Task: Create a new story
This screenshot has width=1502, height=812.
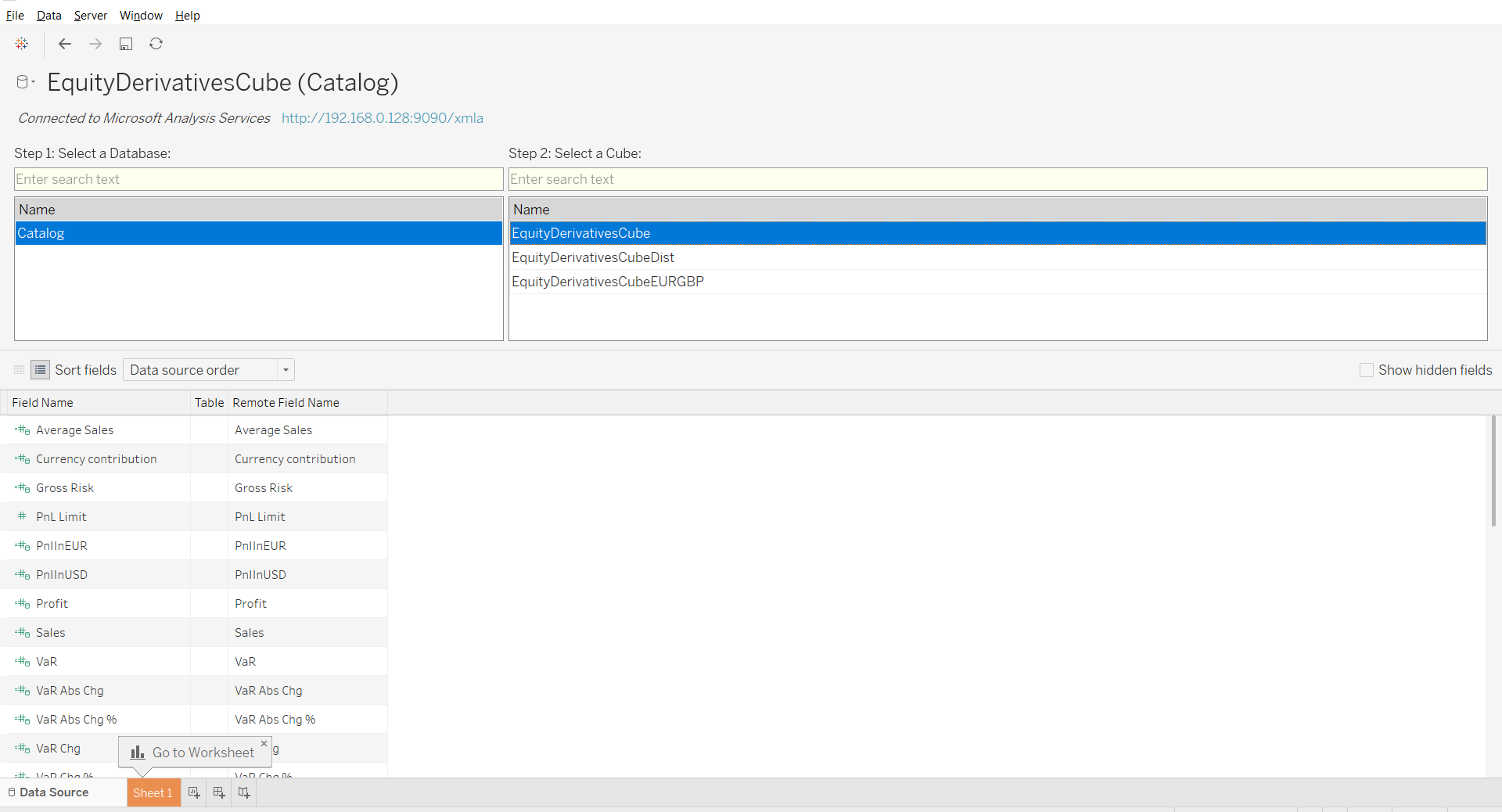Action: (x=243, y=792)
